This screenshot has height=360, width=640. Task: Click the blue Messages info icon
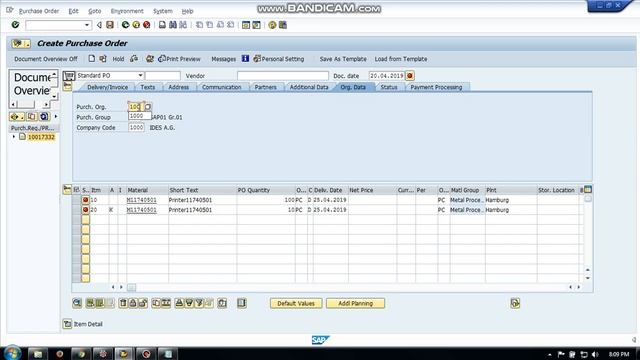[x=245, y=59]
